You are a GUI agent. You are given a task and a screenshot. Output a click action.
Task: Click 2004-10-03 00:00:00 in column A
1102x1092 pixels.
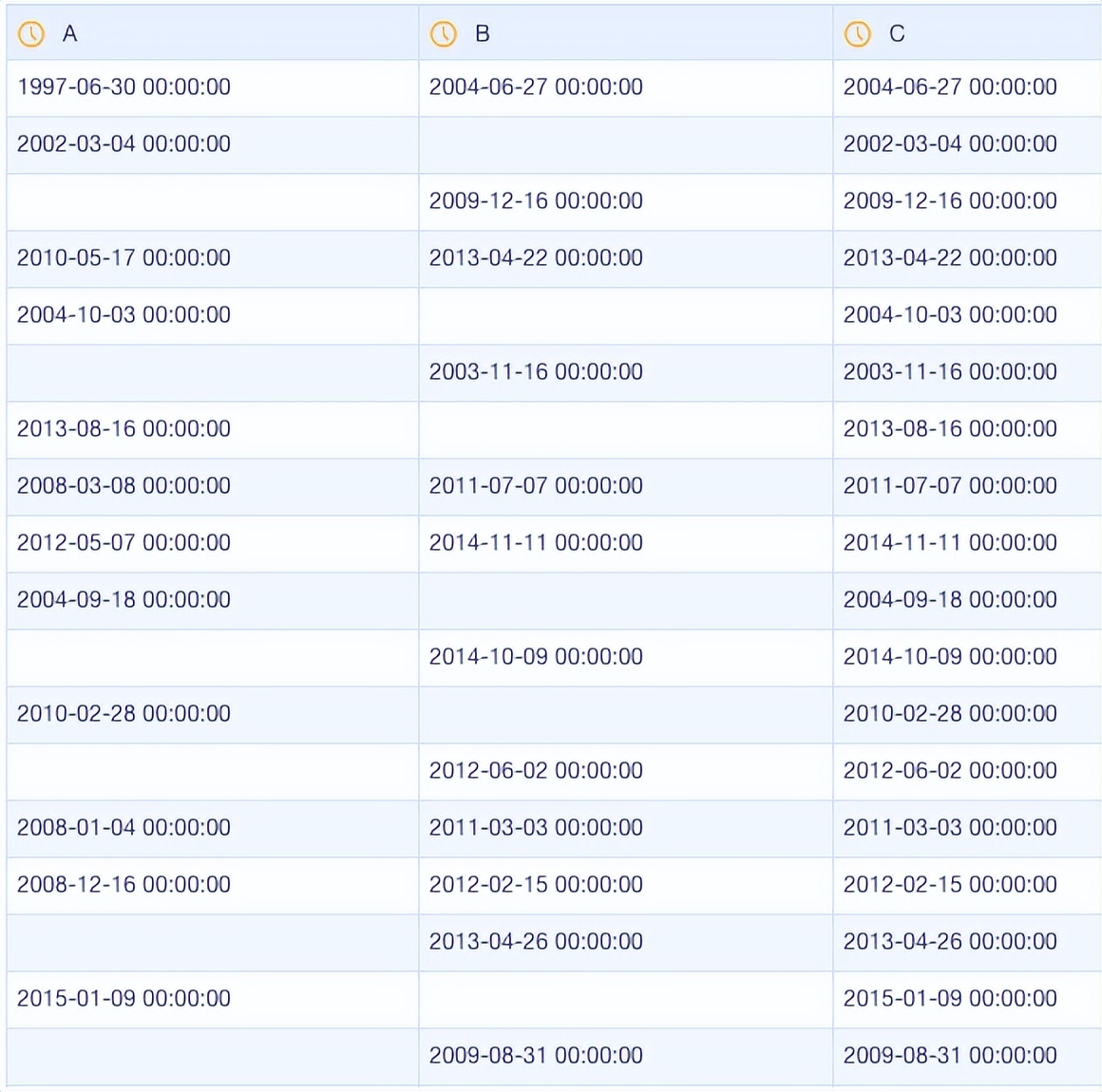pyautogui.click(x=123, y=315)
